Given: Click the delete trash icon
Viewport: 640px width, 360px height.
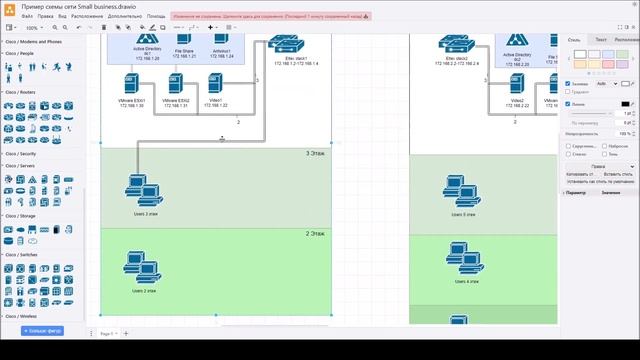Looking at the screenshot, I should (x=104, y=27).
